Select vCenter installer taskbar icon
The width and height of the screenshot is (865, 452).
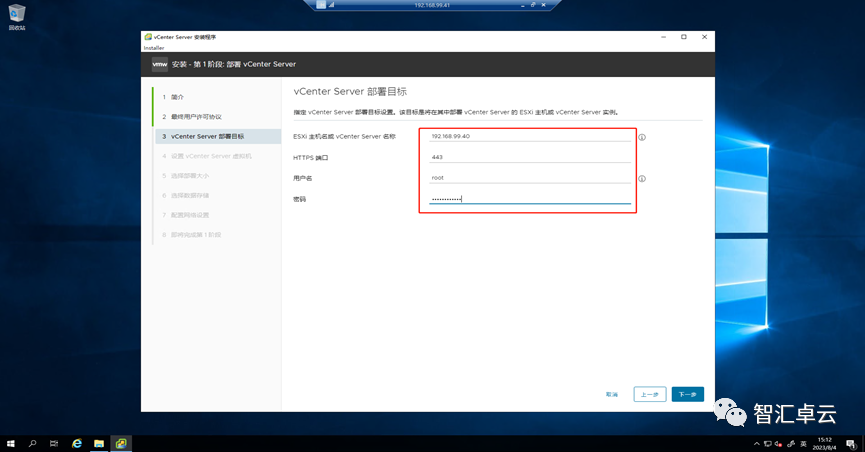(121, 443)
